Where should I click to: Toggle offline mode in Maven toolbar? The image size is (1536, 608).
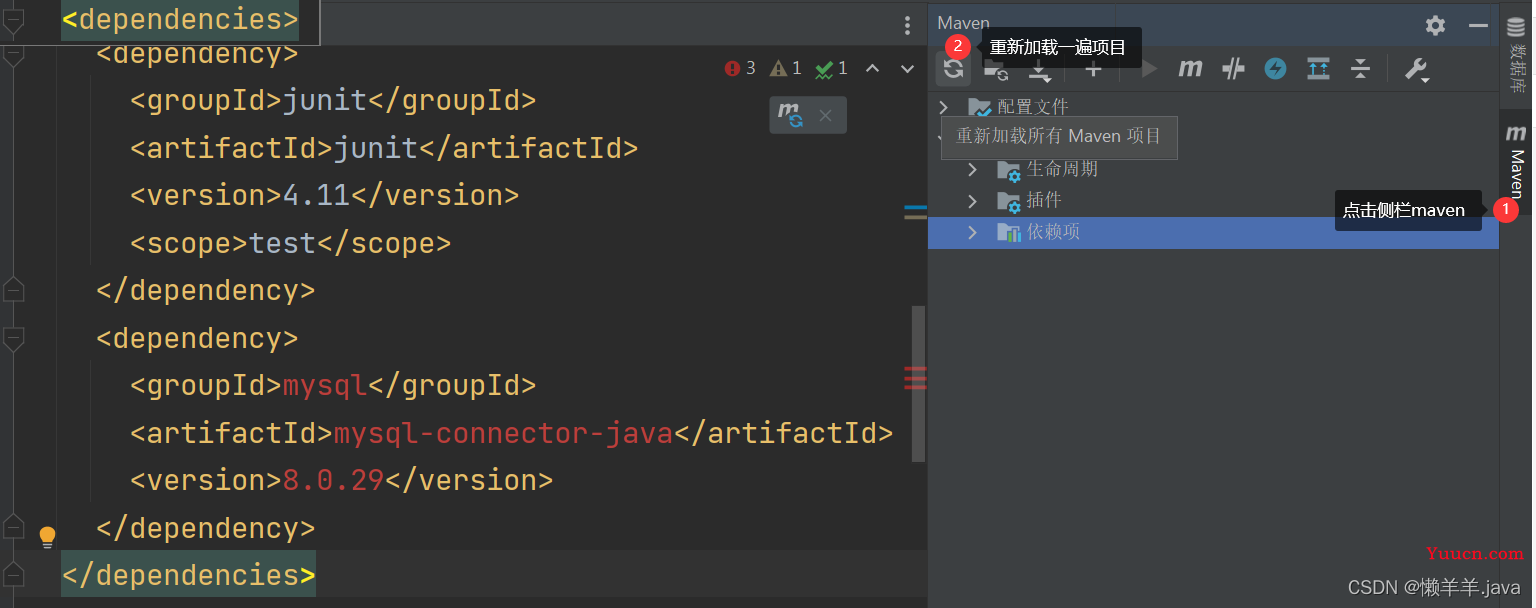coord(1233,68)
